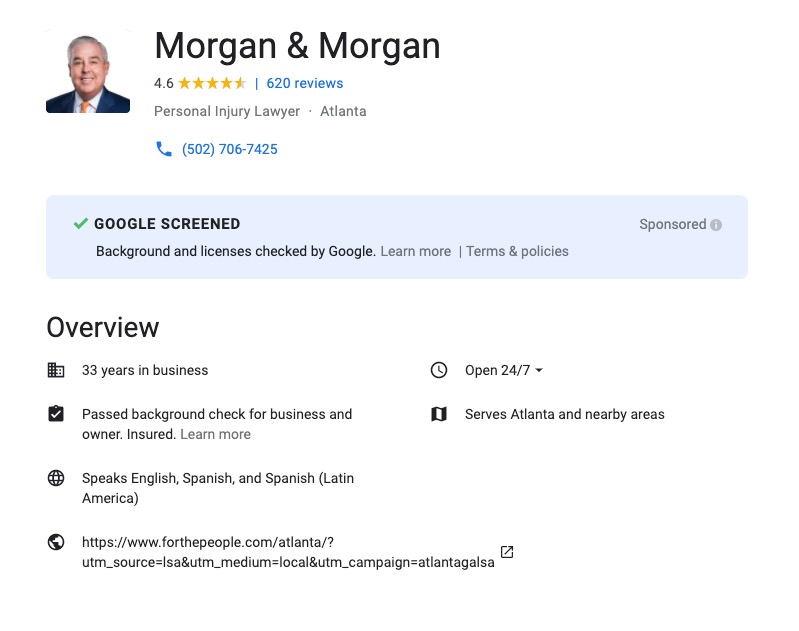Screen dimensions: 799x631
Task: Click the website globe icon
Action: click(56, 542)
